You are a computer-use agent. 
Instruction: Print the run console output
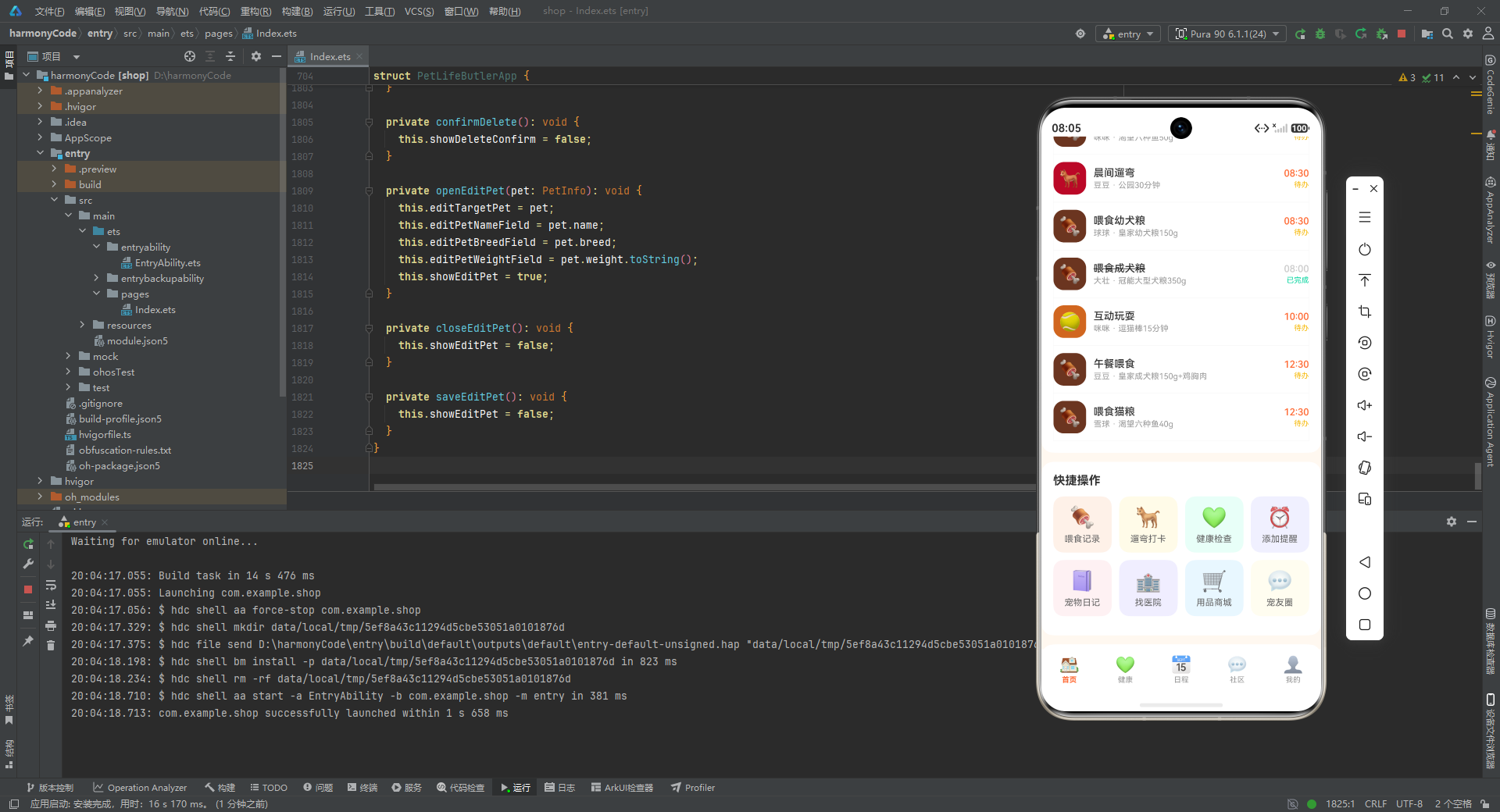(x=51, y=625)
